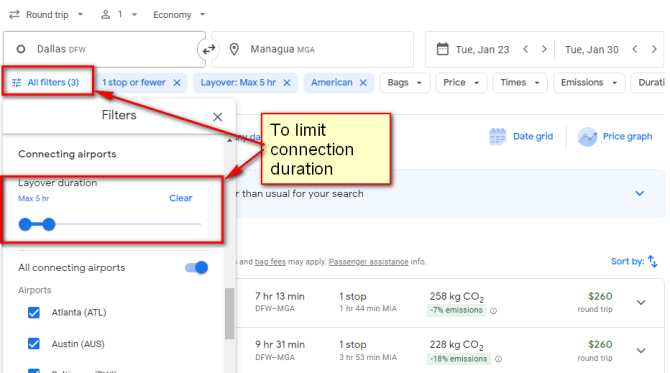670x373 pixels.
Task: Open the Price graph
Action: click(x=615, y=137)
